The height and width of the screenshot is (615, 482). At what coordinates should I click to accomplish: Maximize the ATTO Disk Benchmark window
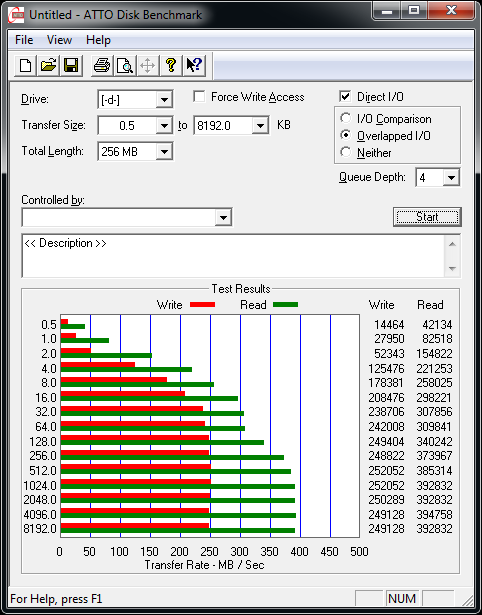[x=414, y=11]
